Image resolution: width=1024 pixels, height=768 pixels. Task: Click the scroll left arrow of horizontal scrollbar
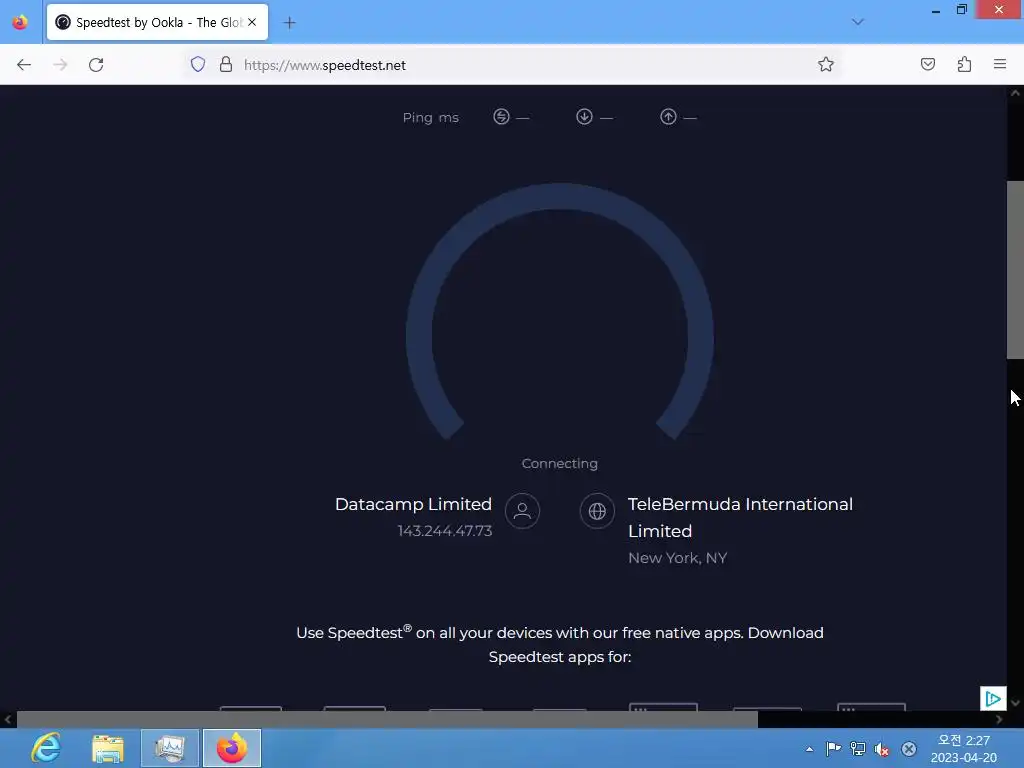(x=7, y=719)
